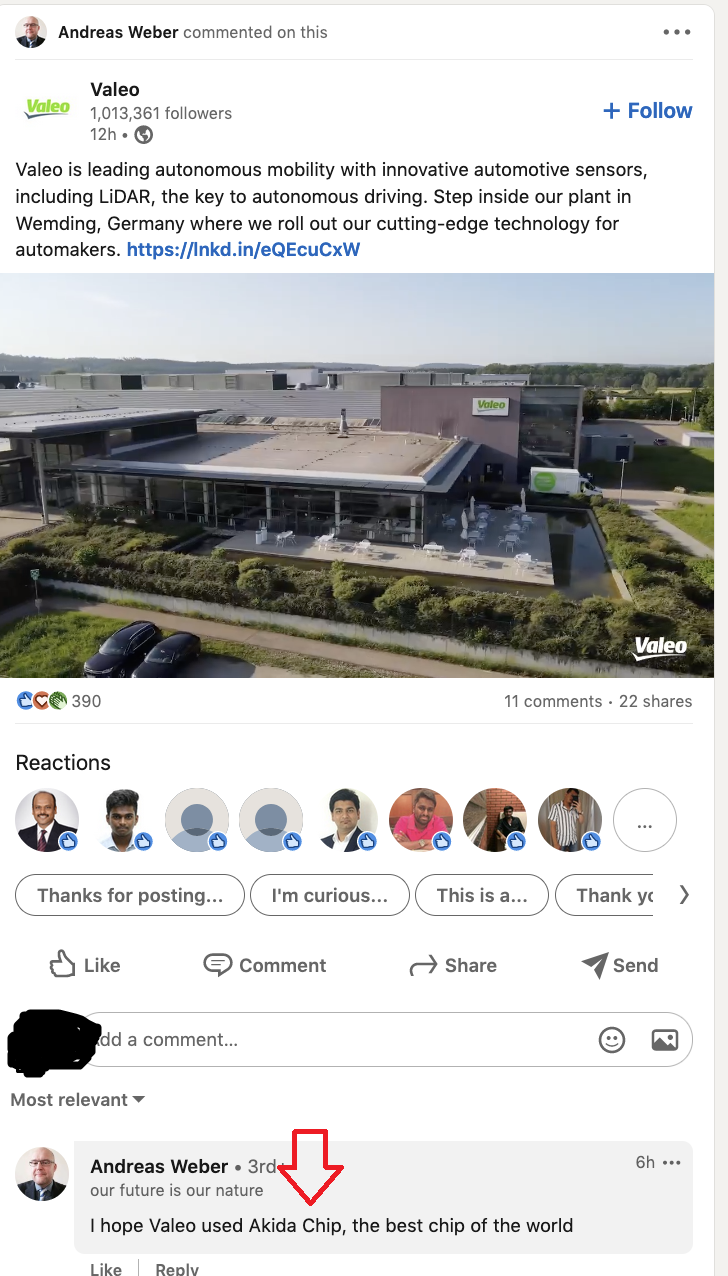Open the post's three-dot options menu
This screenshot has width=728, height=1276.
tap(677, 32)
